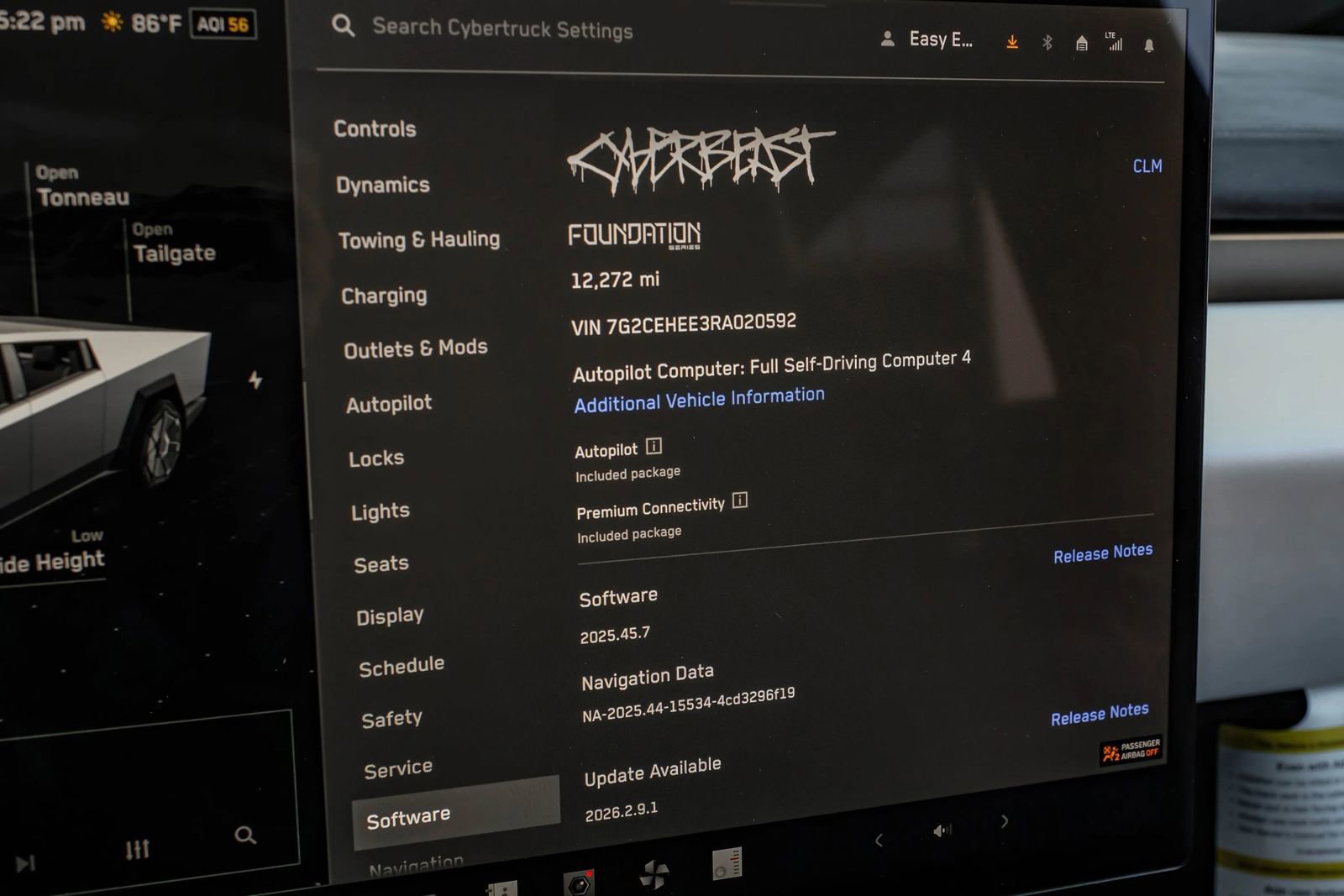Tap the update version 2026.2.9.1

(622, 811)
